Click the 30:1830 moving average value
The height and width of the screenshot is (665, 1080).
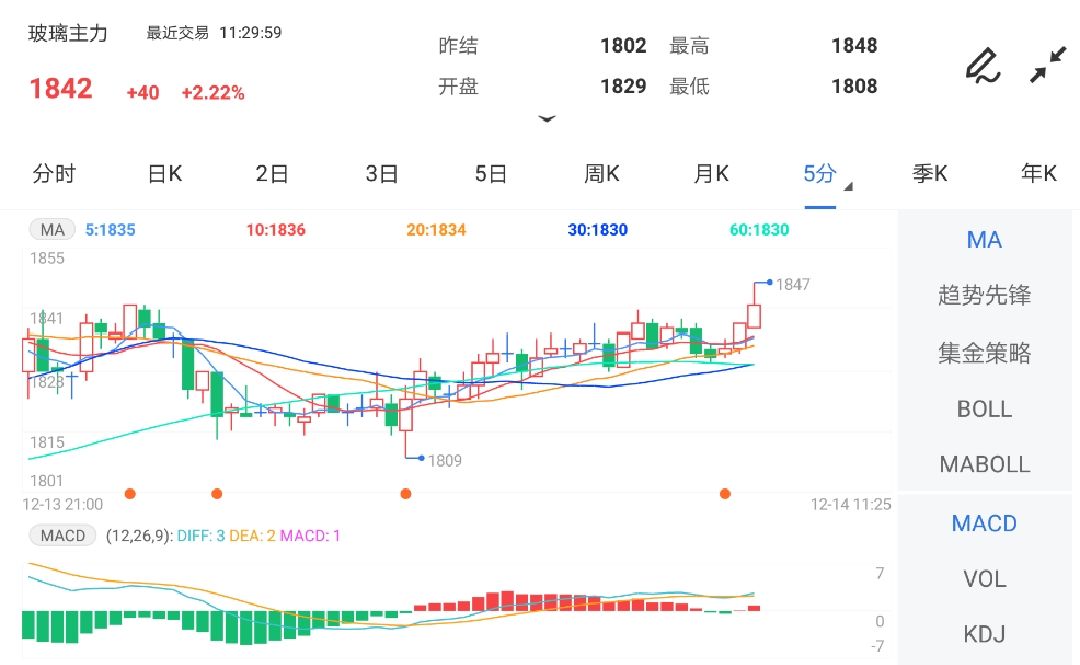pos(597,229)
